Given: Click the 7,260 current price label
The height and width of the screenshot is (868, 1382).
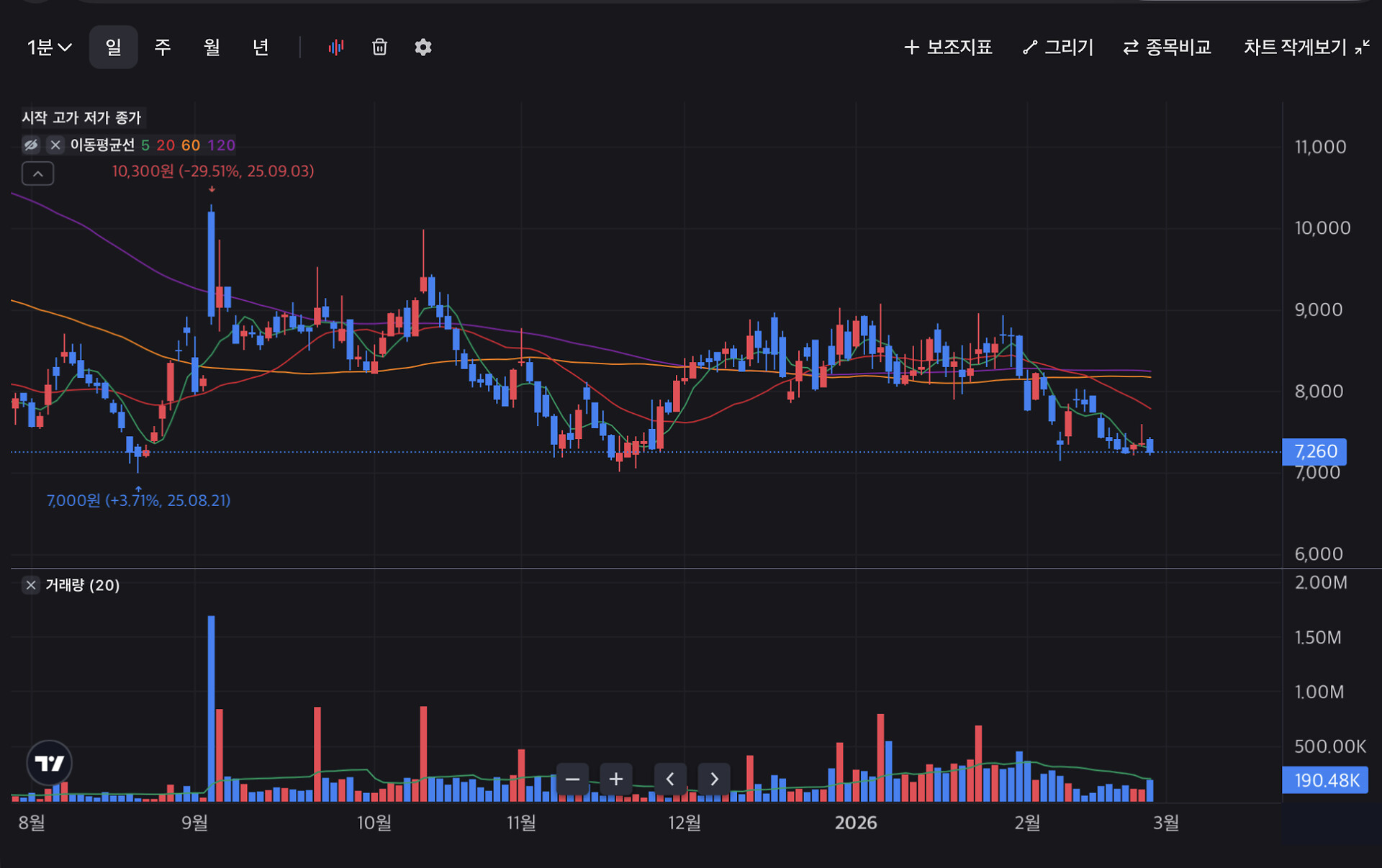Looking at the screenshot, I should click(1314, 451).
